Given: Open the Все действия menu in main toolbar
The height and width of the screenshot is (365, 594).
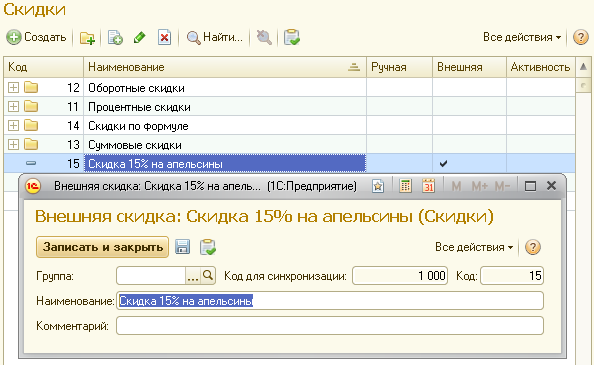Looking at the screenshot, I should pyautogui.click(x=522, y=37).
